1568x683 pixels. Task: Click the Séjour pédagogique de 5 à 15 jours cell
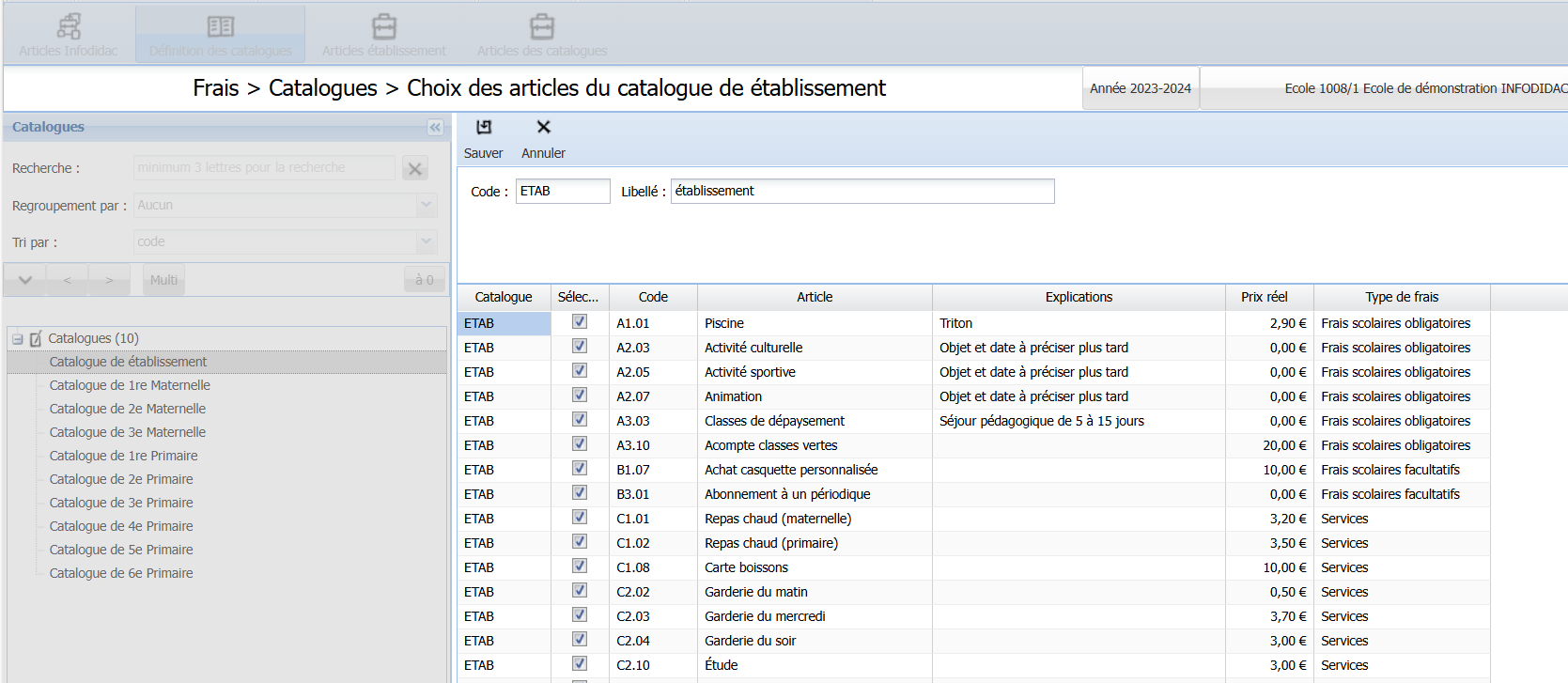[x=1079, y=421]
